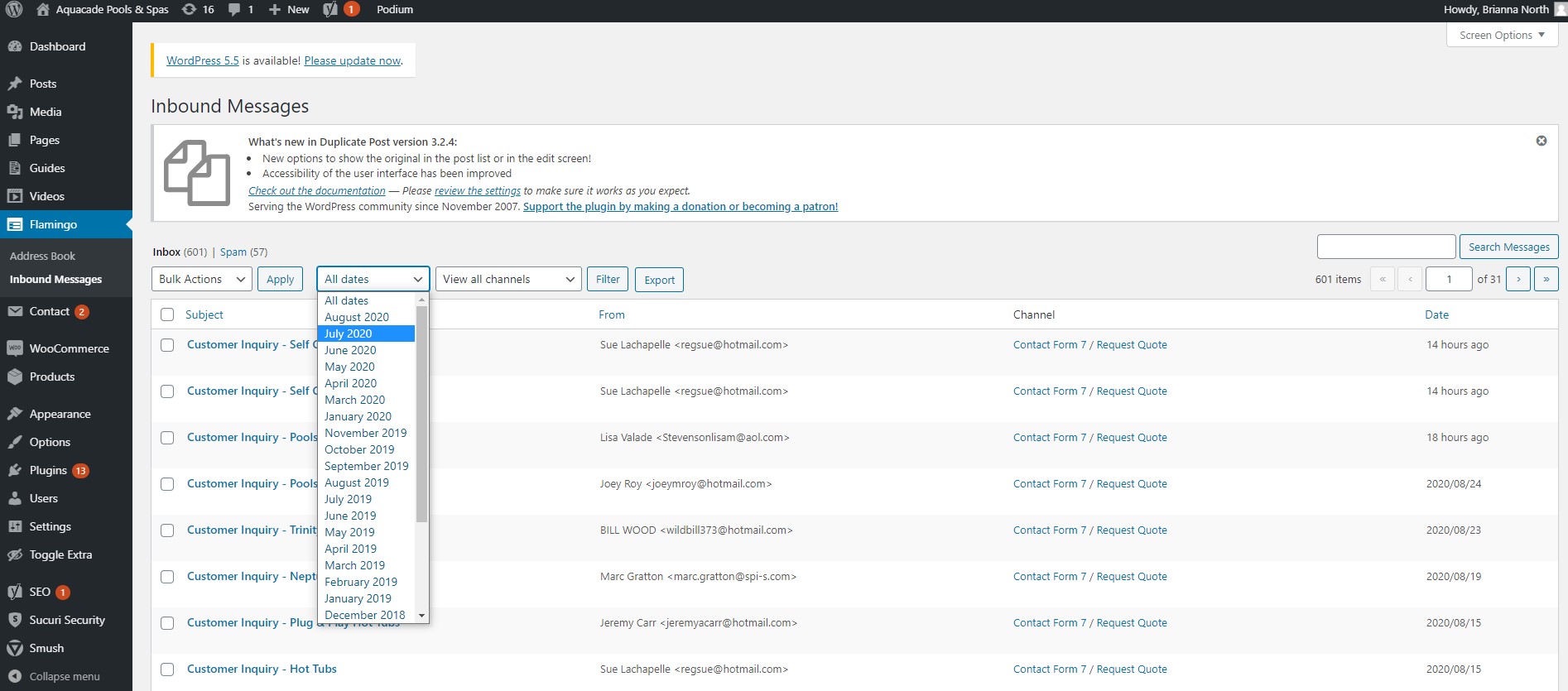Open the Appearance brush icon

tap(15, 414)
